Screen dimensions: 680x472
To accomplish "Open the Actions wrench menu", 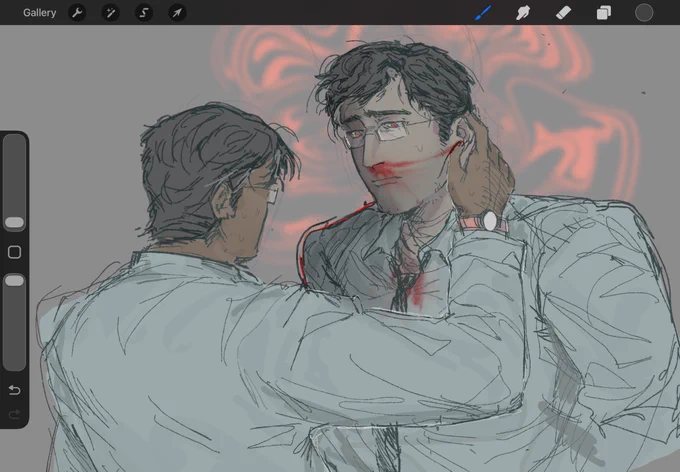I will pos(77,13).
